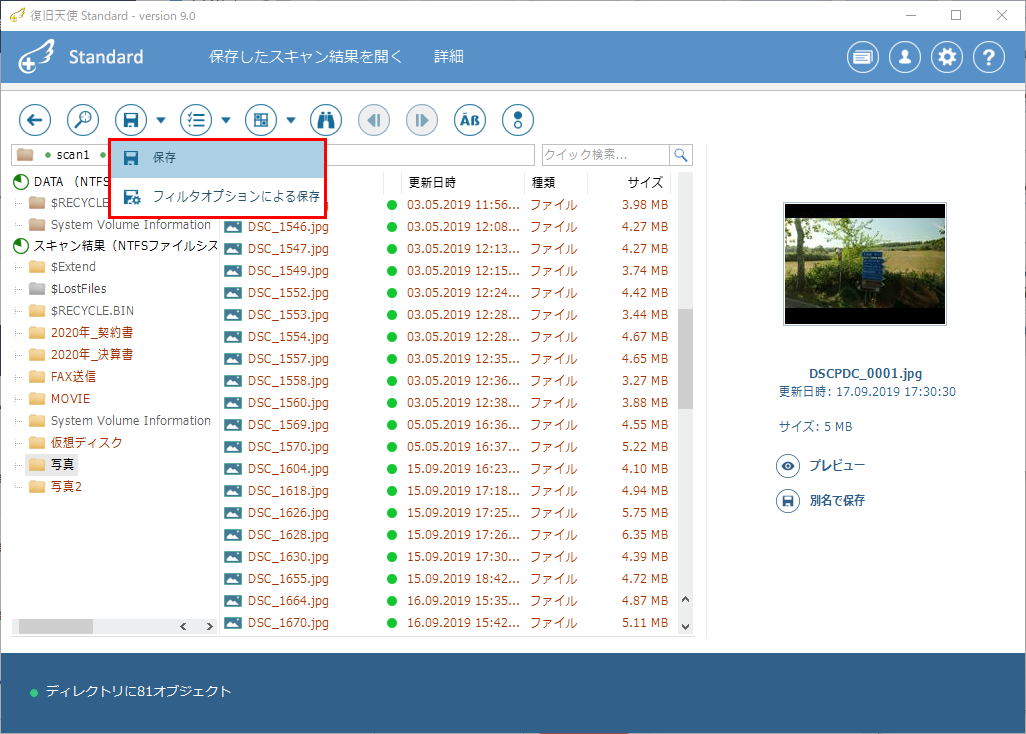Select file DSC_1630.jpg
The height and width of the screenshot is (734, 1026).
288,557
